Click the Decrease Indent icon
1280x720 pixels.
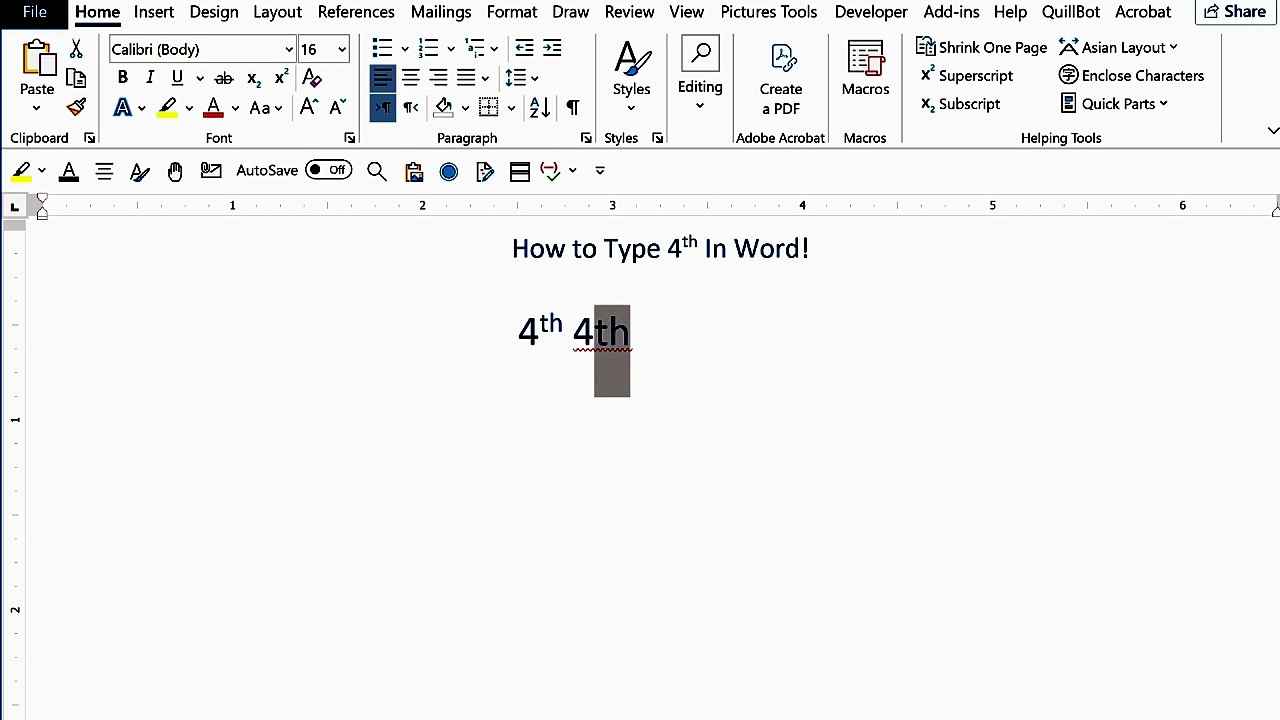524,48
